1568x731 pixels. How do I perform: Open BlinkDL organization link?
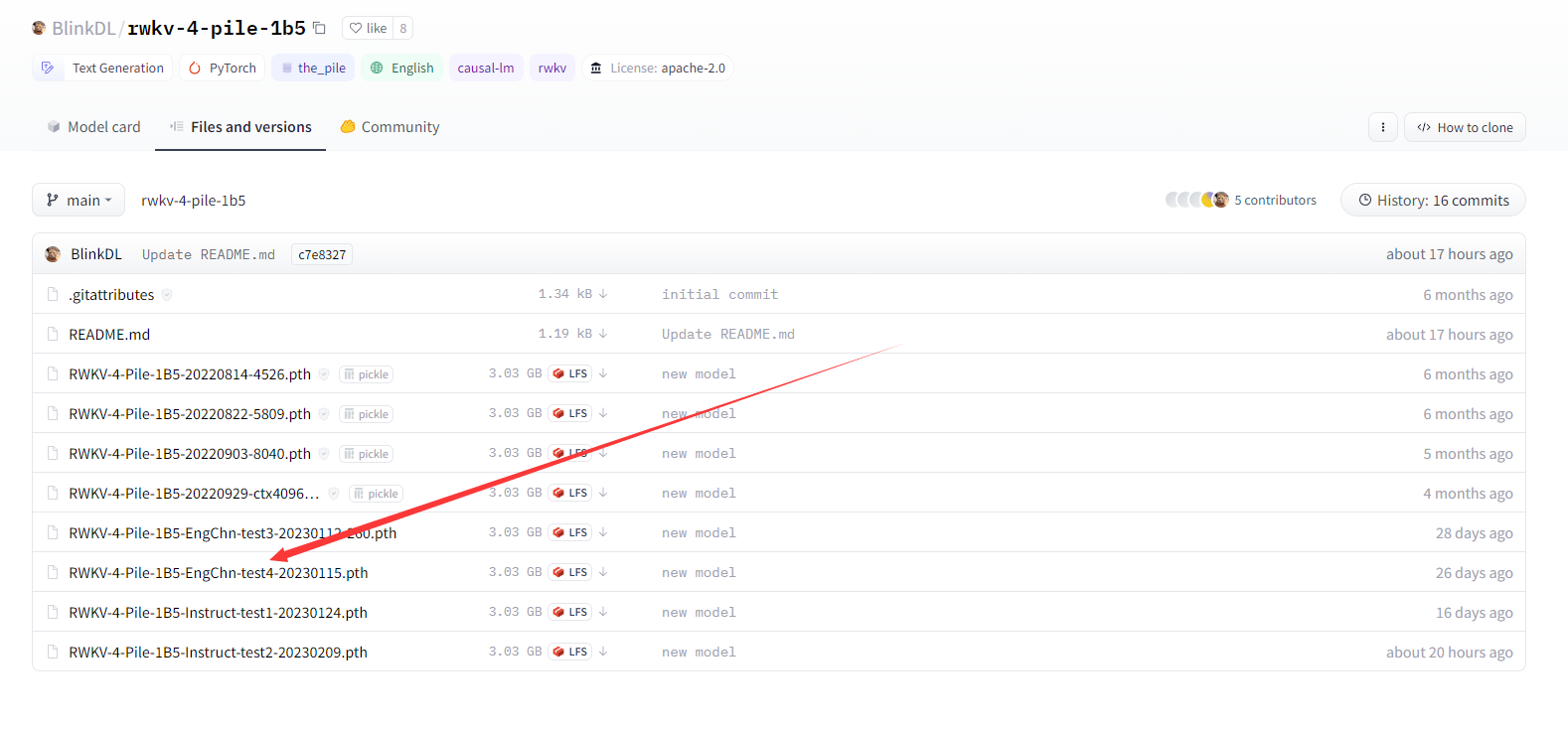pyautogui.click(x=83, y=28)
